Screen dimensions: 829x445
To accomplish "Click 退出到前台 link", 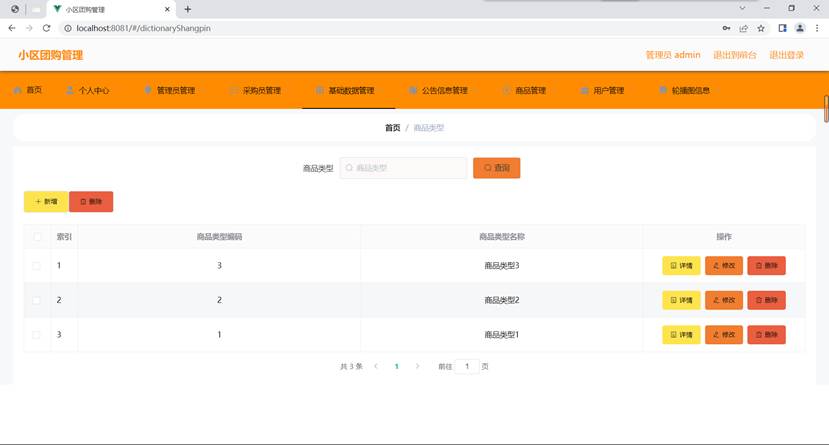I will tap(735, 55).
